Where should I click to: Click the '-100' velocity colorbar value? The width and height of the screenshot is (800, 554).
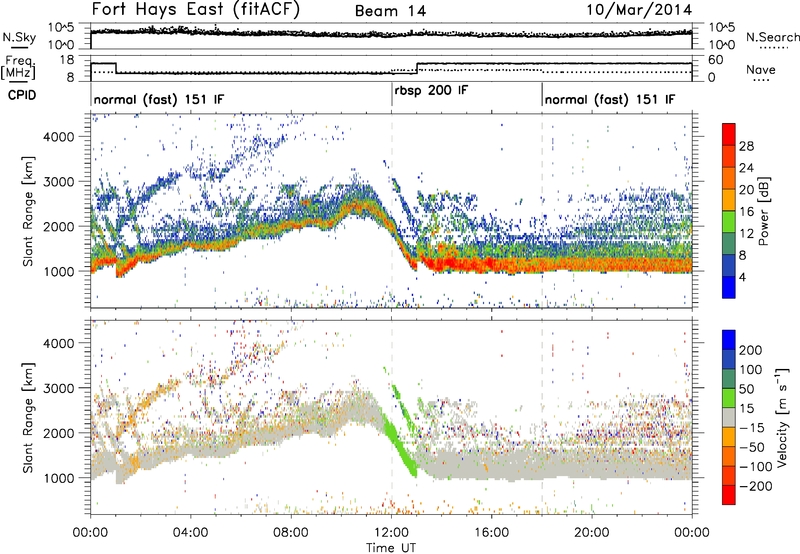tap(756, 467)
